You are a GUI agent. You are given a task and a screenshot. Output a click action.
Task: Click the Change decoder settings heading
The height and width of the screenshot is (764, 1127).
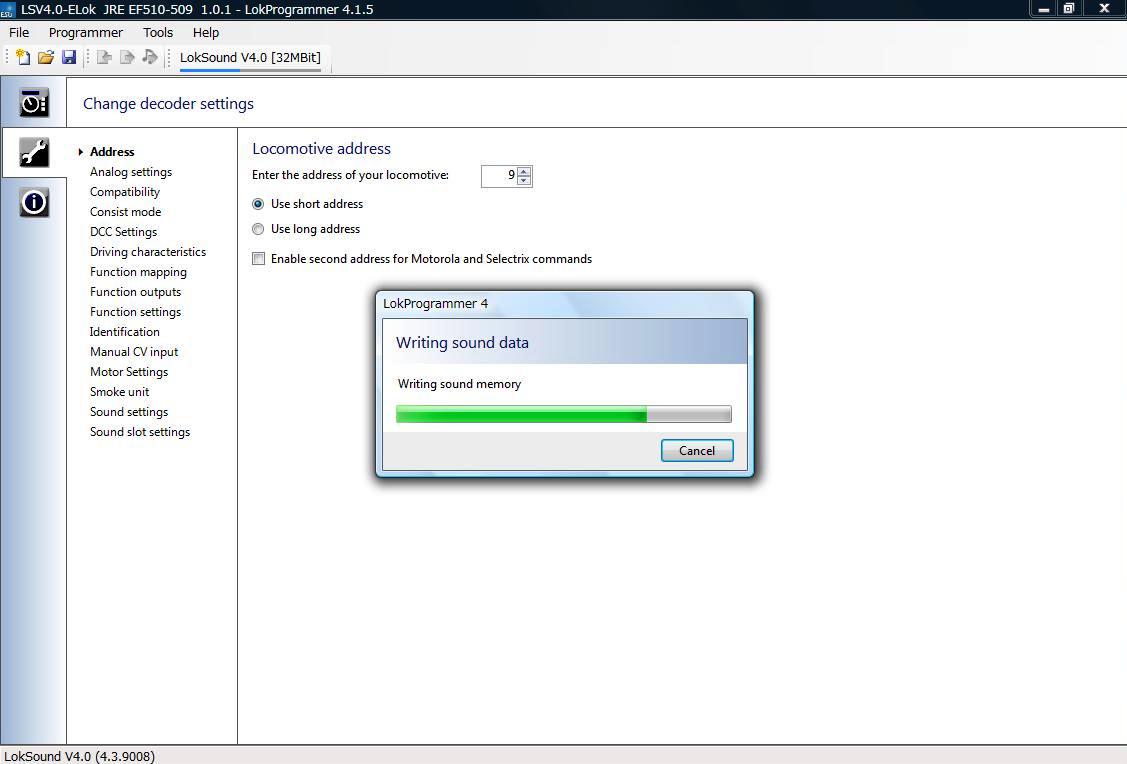point(168,103)
